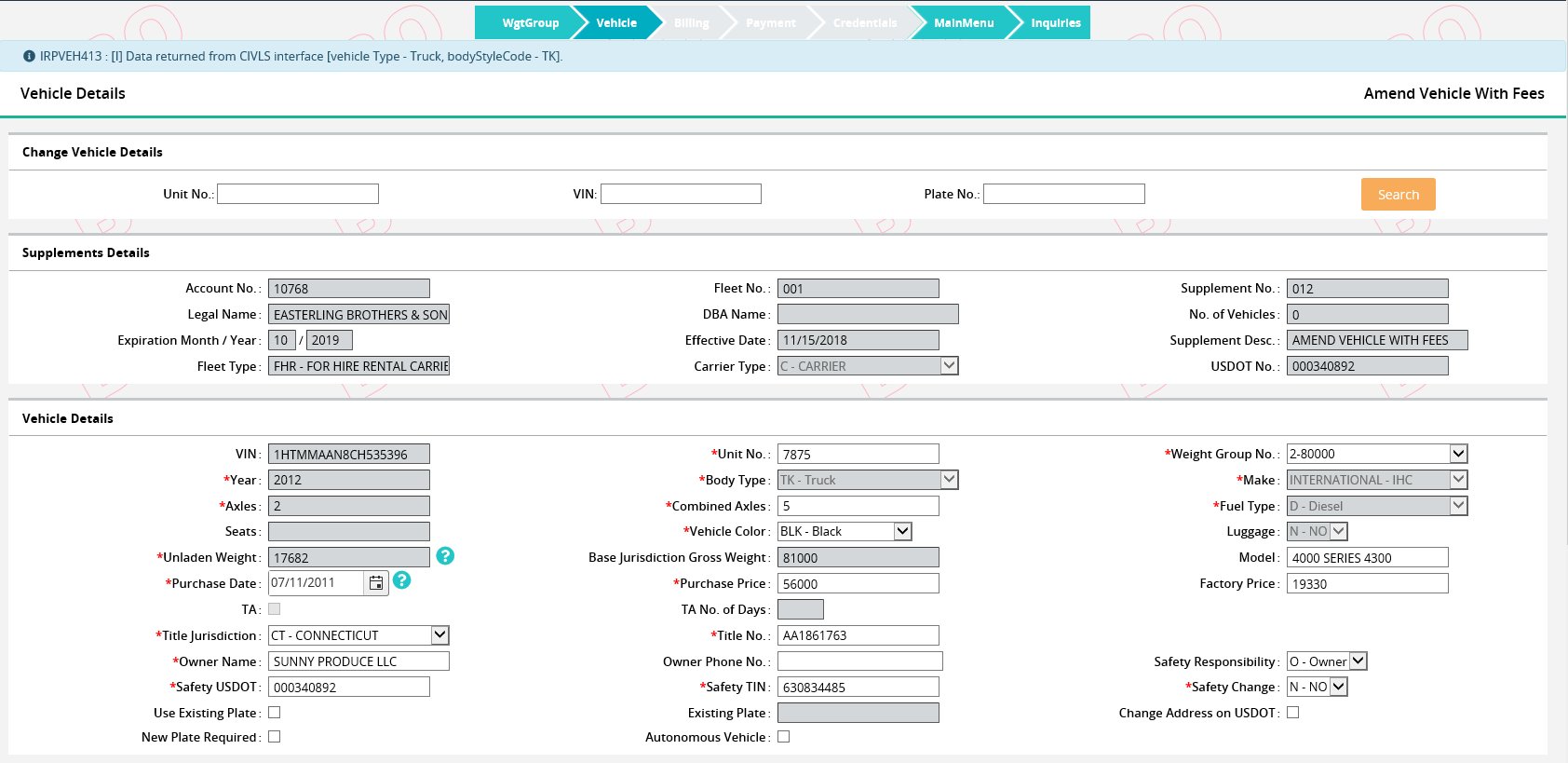Select the Vehicle step tab

pos(616,22)
